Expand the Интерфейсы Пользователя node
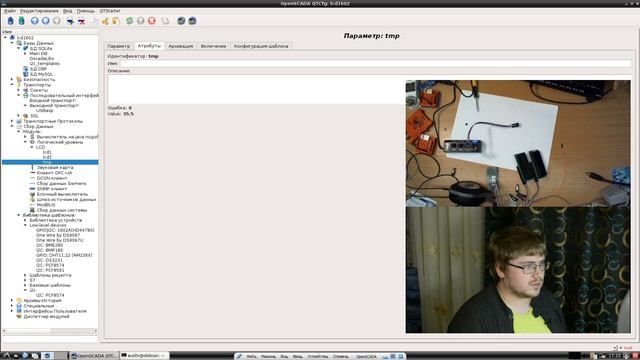This screenshot has height=360, width=640. click(12, 311)
